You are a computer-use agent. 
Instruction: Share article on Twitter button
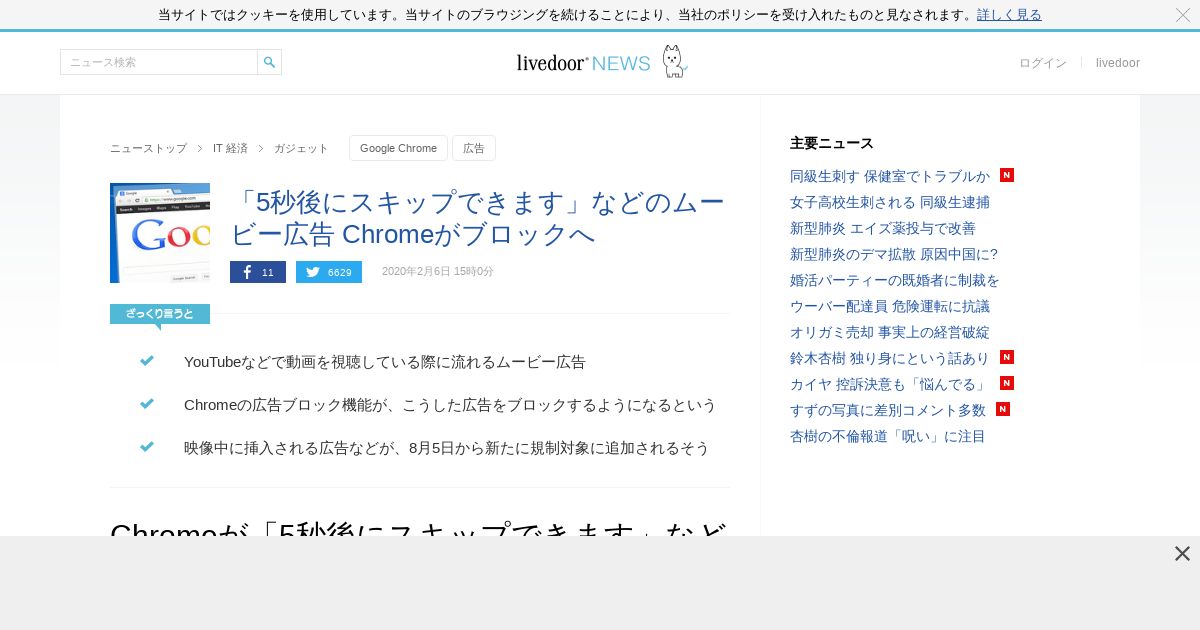329,272
